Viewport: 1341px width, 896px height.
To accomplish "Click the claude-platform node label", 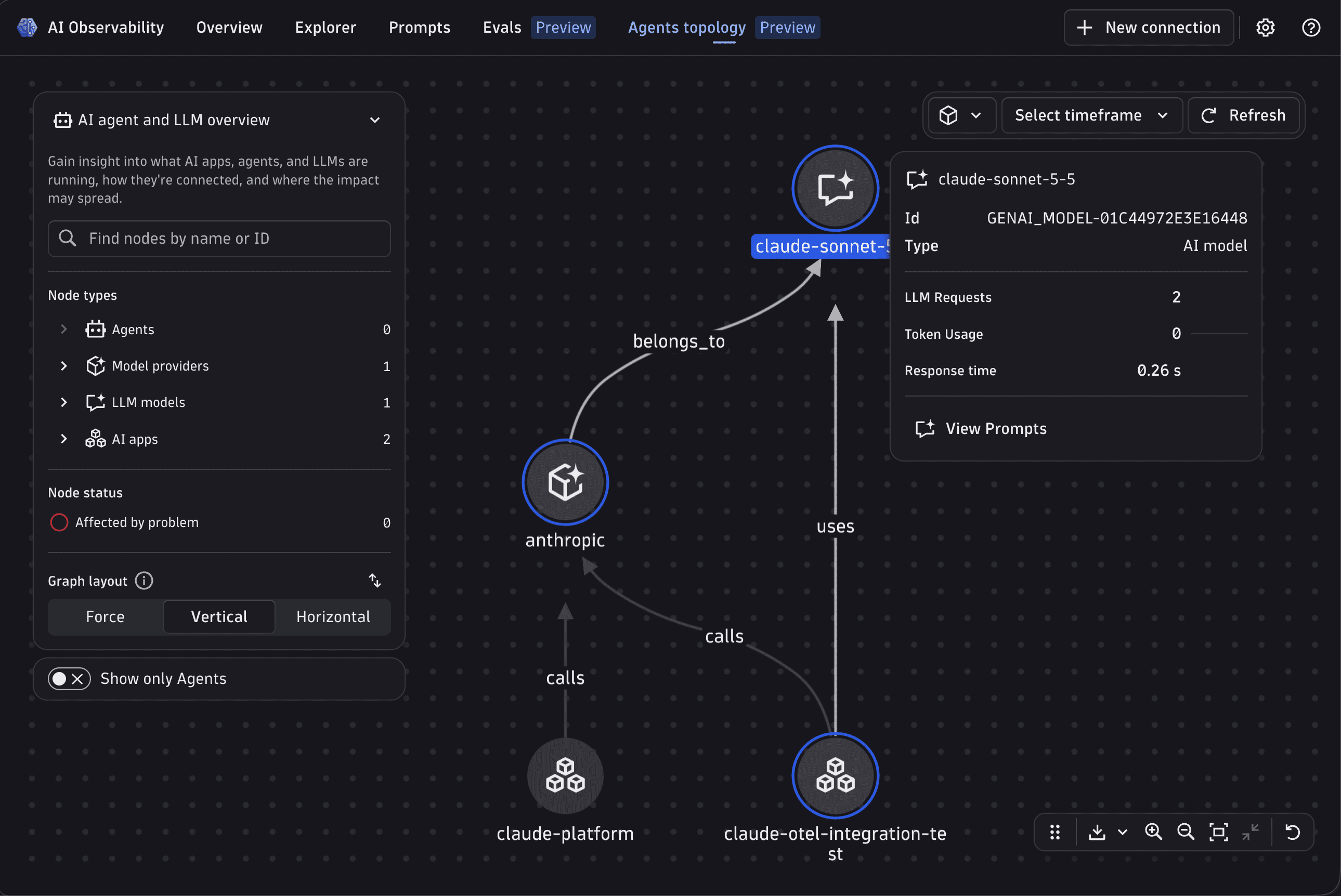I will 565,834.
